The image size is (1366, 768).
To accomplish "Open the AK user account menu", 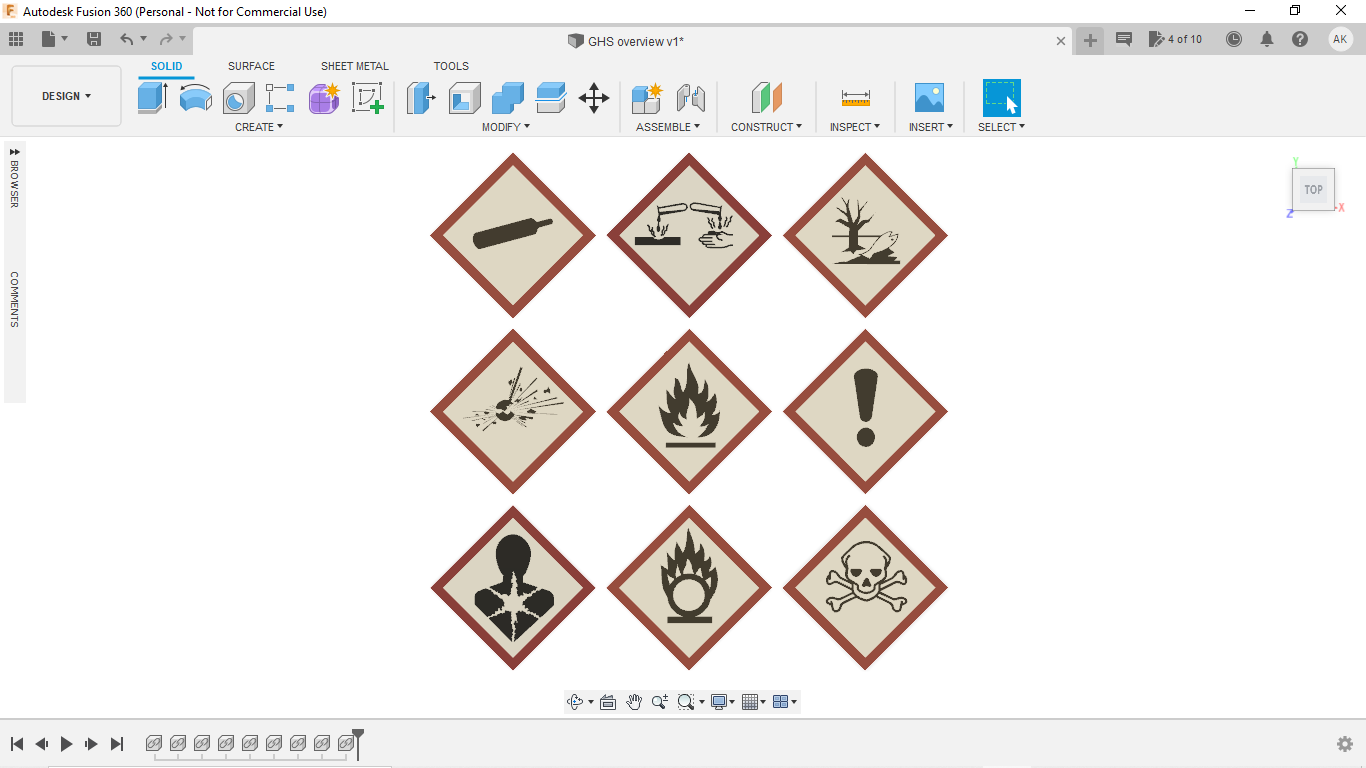I will (1340, 39).
